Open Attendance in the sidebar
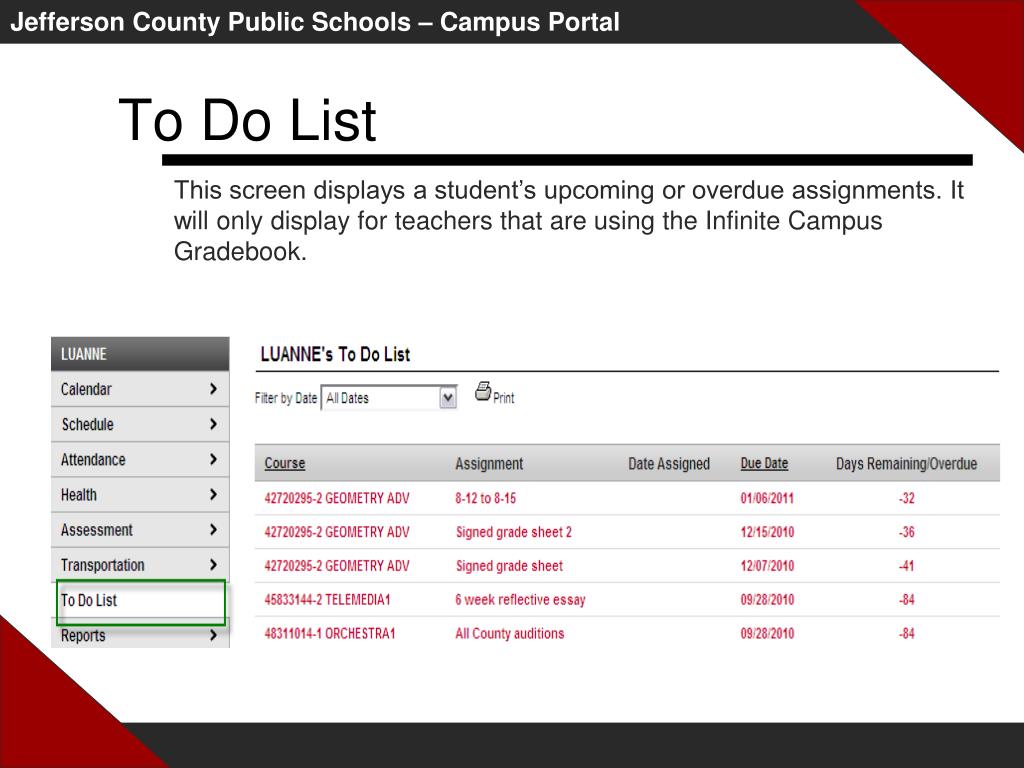The width and height of the screenshot is (1024, 768). pyautogui.click(x=140, y=460)
